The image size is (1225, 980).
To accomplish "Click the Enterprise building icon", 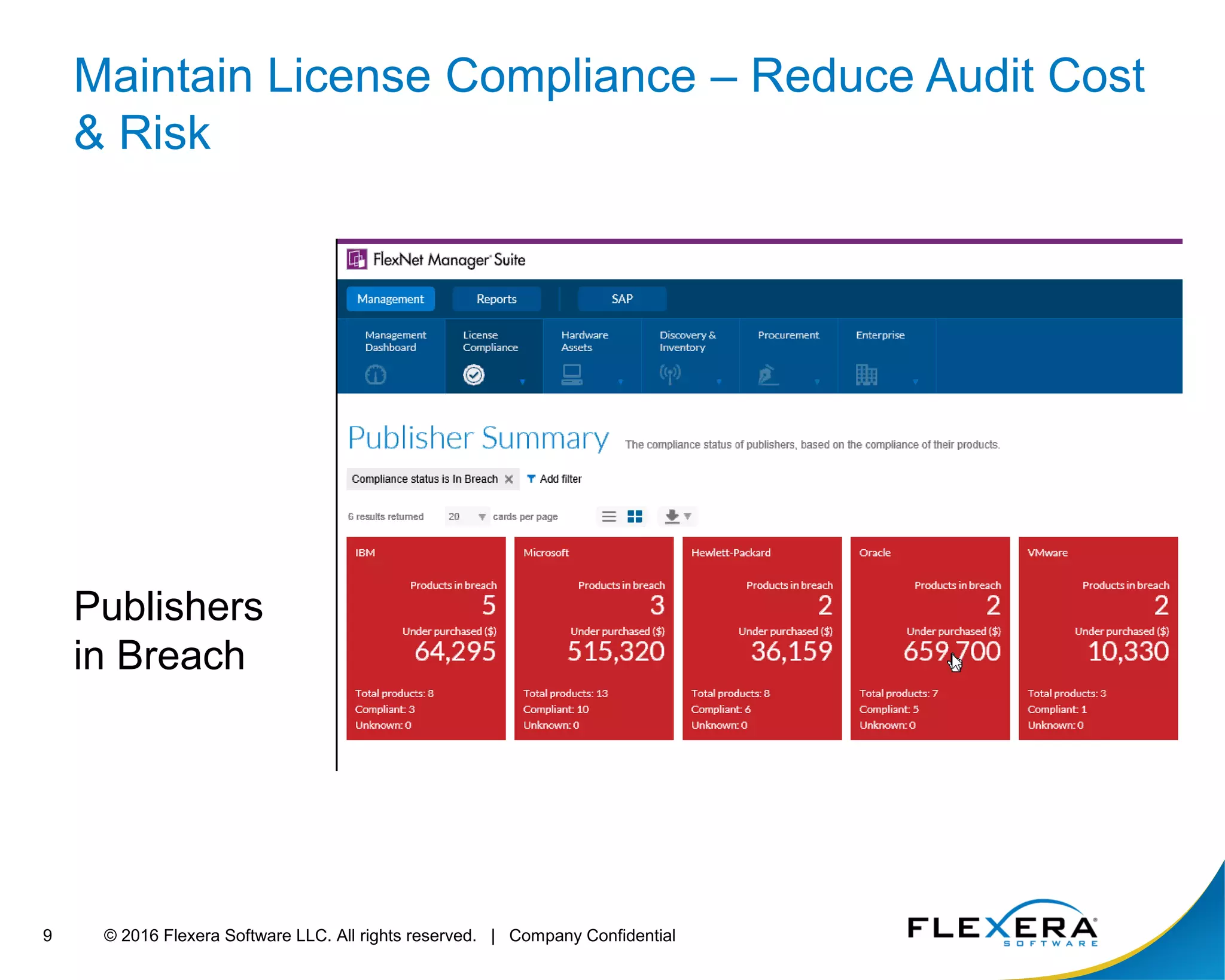I will [866, 375].
